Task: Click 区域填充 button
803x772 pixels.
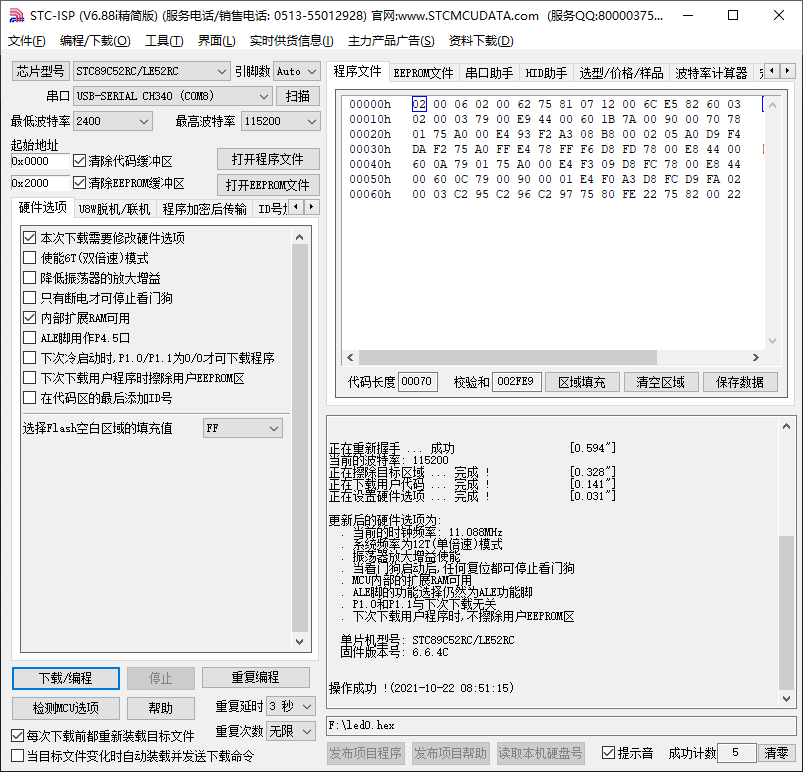Action: (x=582, y=382)
